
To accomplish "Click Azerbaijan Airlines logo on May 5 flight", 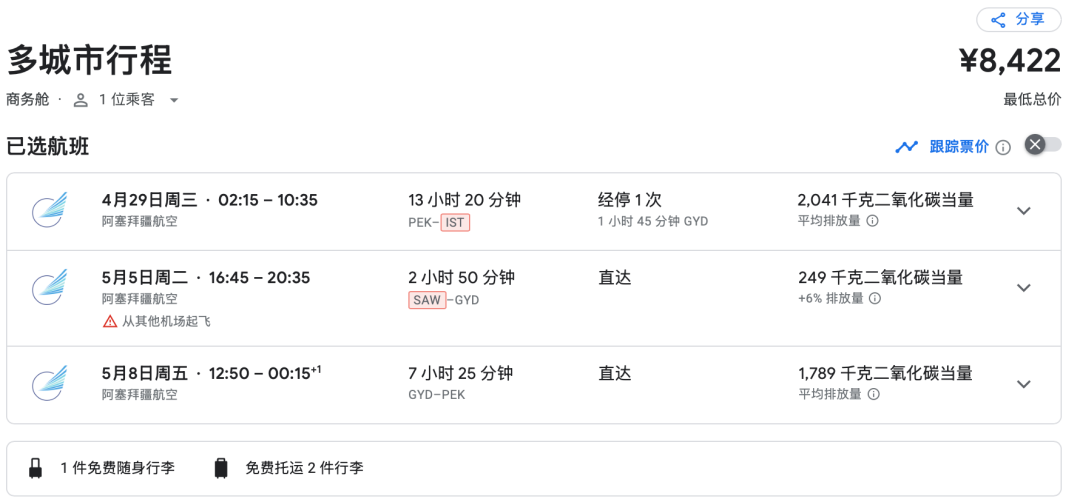I will coord(49,287).
